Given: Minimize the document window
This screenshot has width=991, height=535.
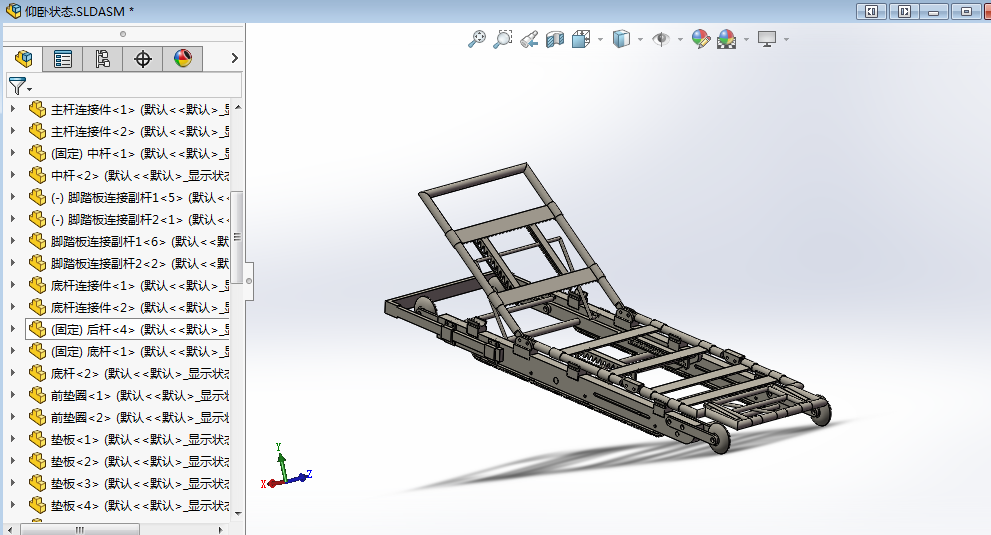Looking at the screenshot, I should [934, 11].
